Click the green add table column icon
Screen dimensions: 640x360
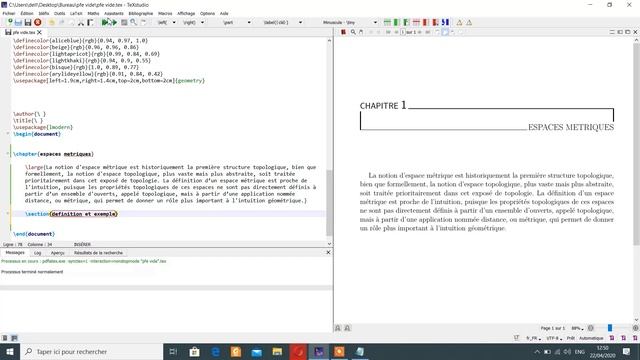(396, 22)
